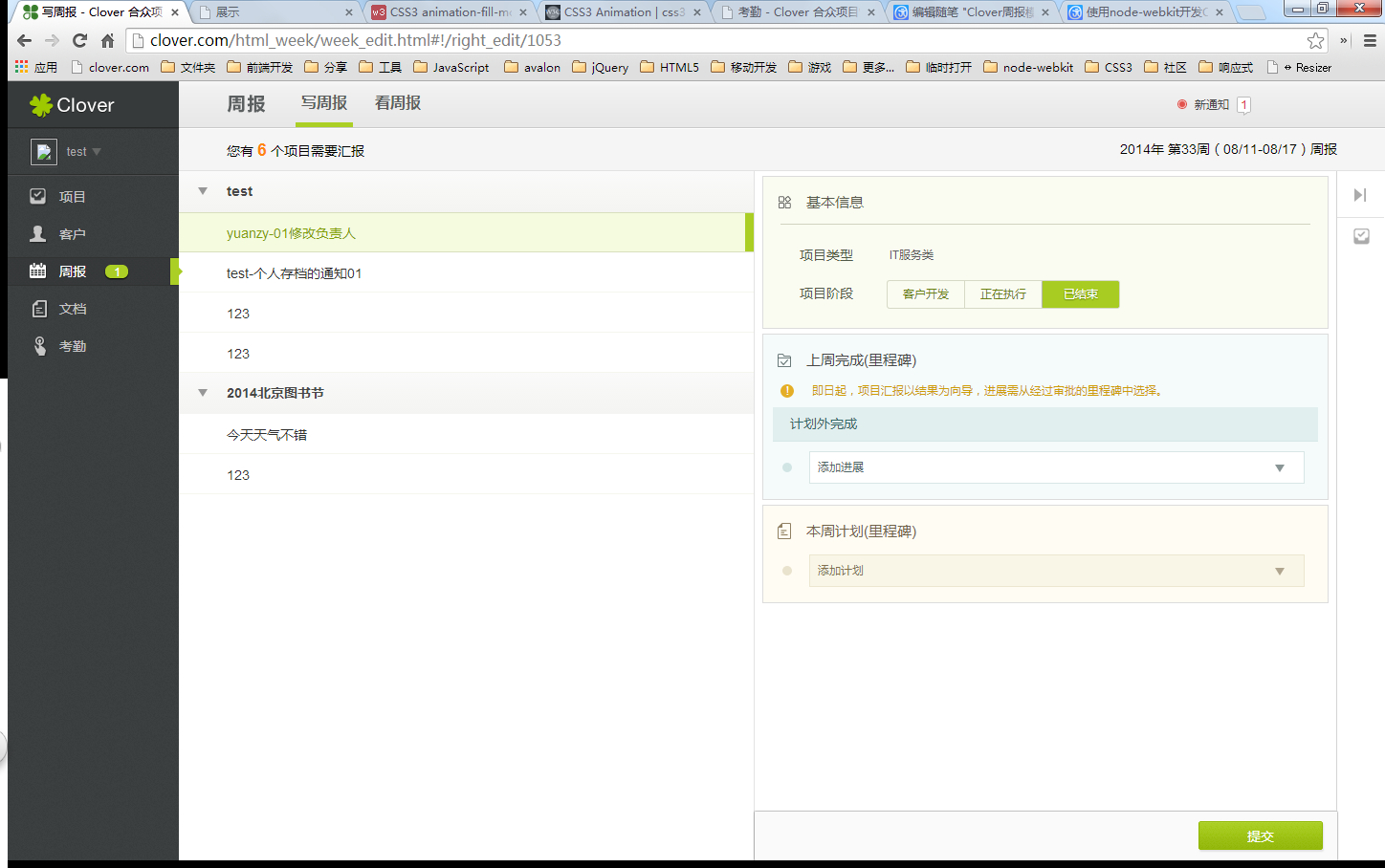Click the checkmark icon in right rail
Image resolution: width=1385 pixels, height=868 pixels.
click(x=1361, y=236)
